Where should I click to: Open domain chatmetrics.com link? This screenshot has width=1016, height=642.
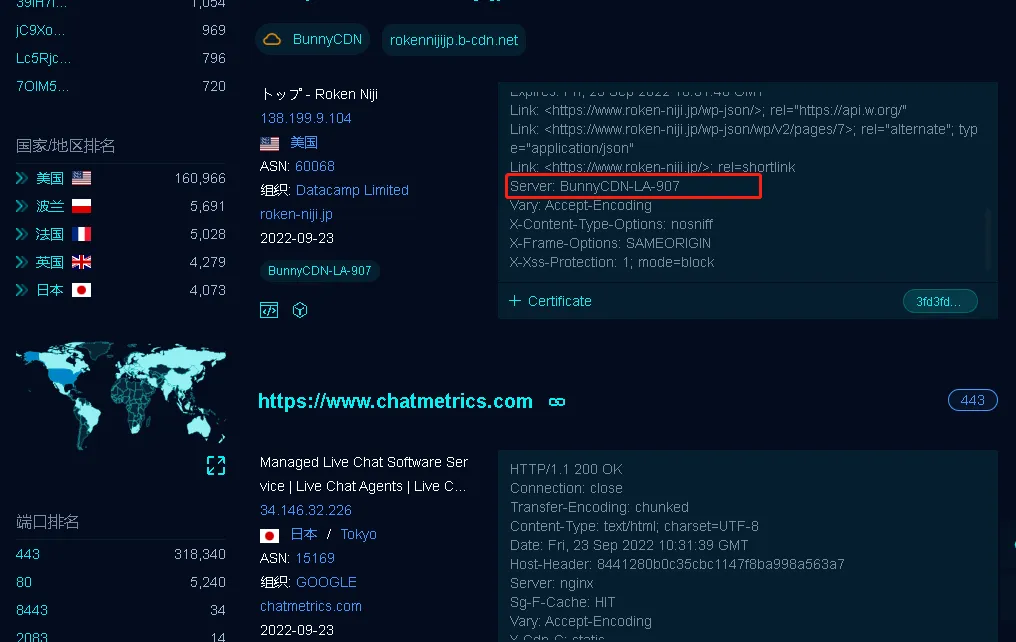tap(311, 606)
